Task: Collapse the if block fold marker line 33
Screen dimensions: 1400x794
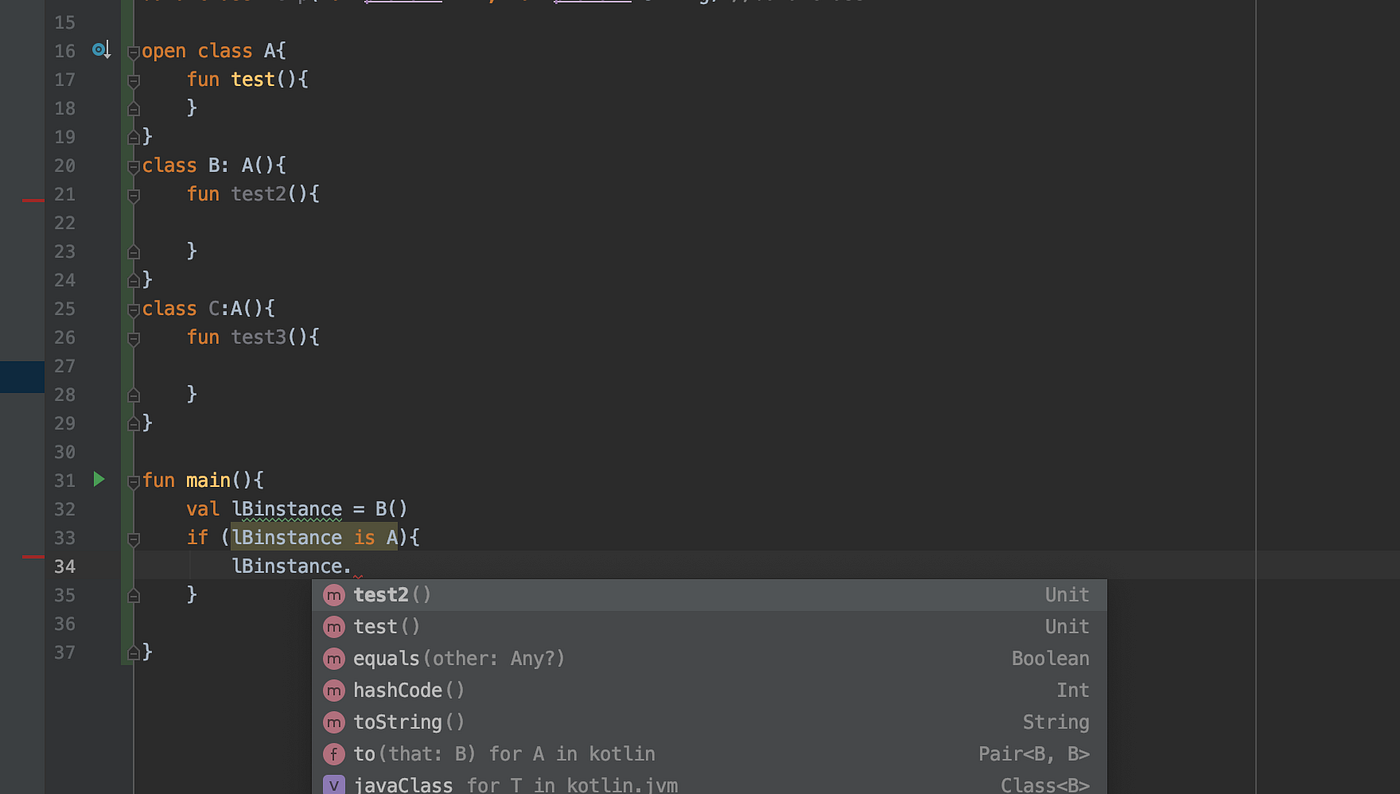Action: pyautogui.click(x=133, y=539)
